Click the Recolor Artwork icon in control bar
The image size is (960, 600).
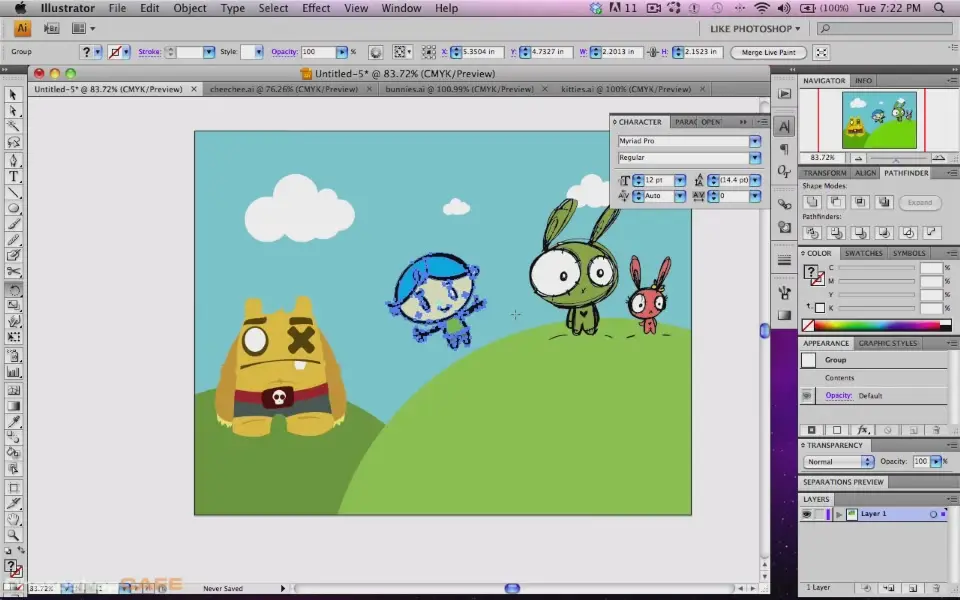click(x=375, y=52)
